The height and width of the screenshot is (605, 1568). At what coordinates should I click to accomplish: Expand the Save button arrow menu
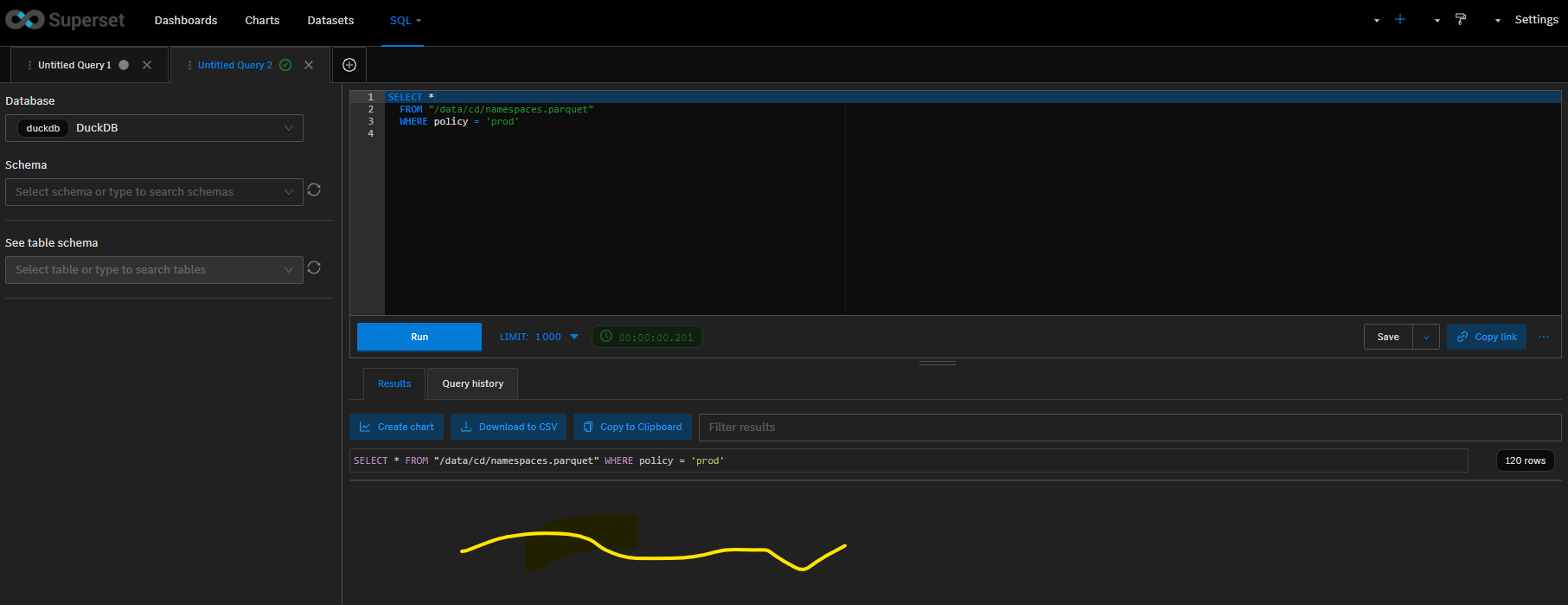1426,337
